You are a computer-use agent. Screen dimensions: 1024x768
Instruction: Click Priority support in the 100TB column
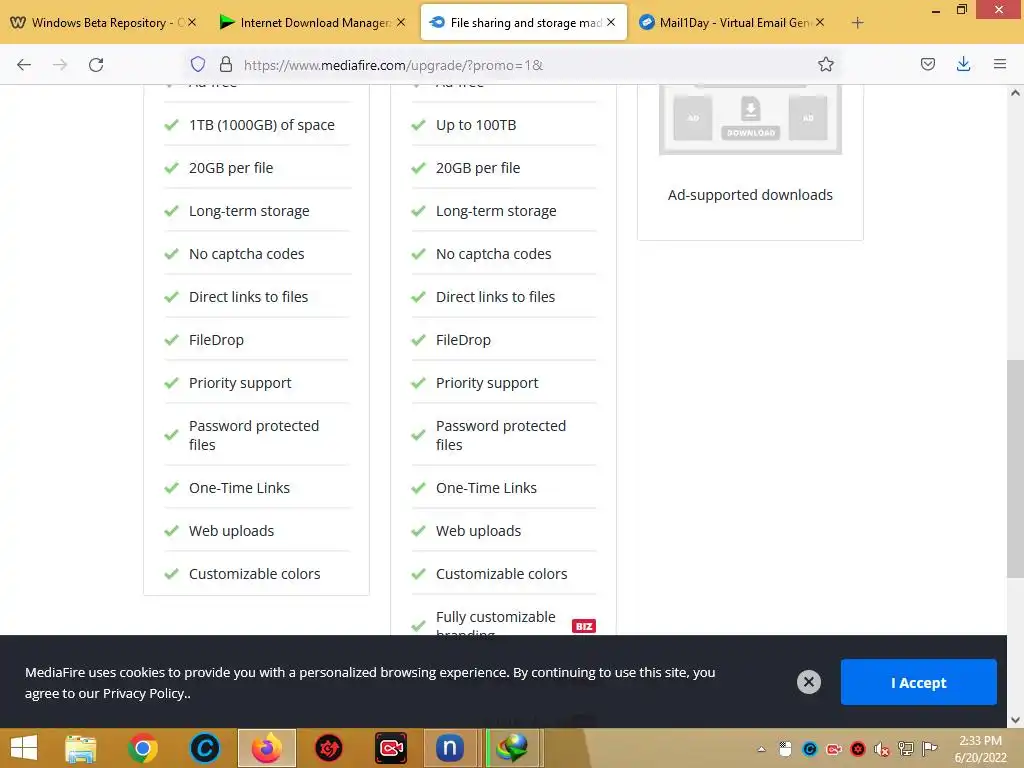(487, 383)
